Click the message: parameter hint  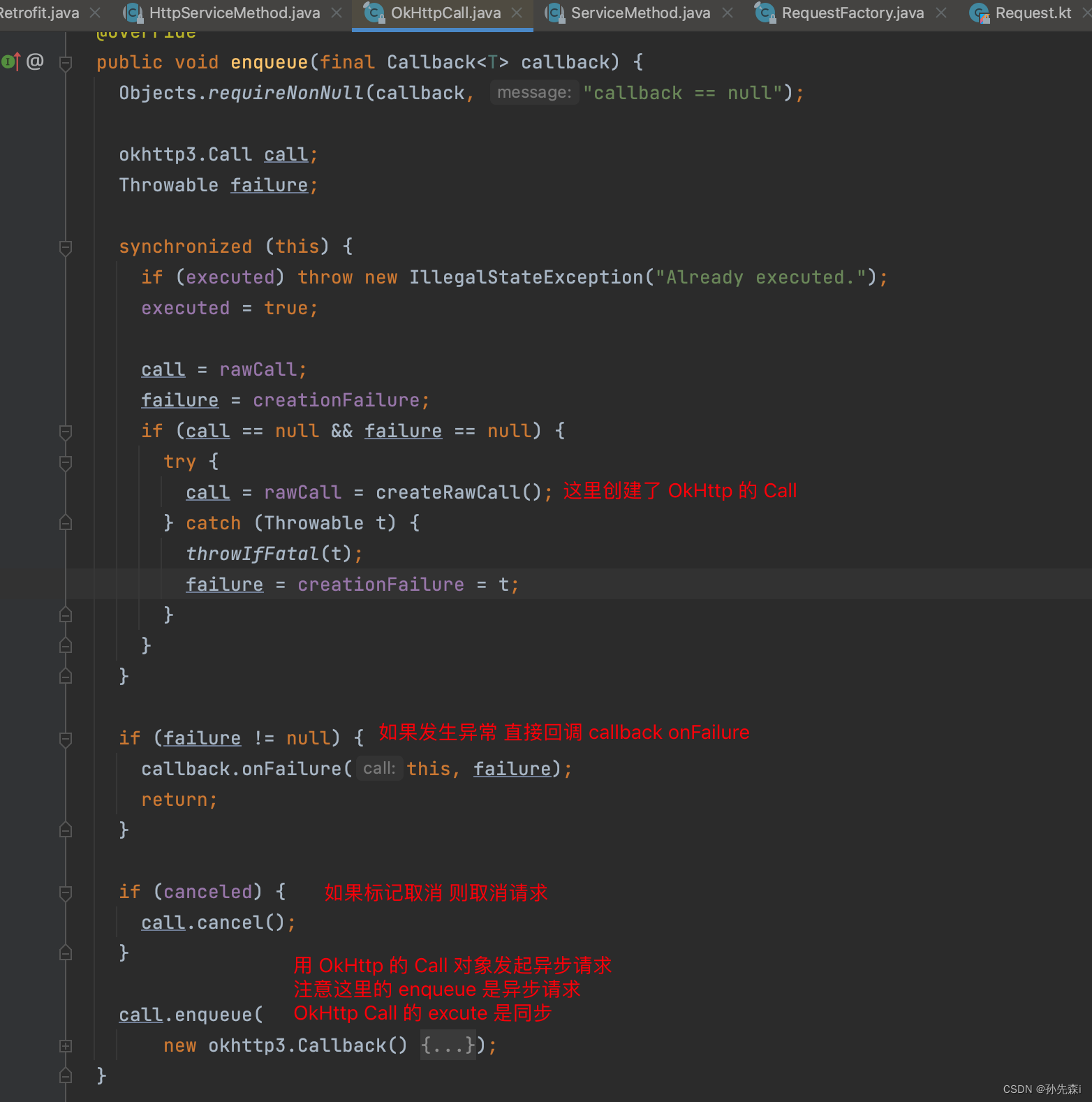pyautogui.click(x=534, y=92)
